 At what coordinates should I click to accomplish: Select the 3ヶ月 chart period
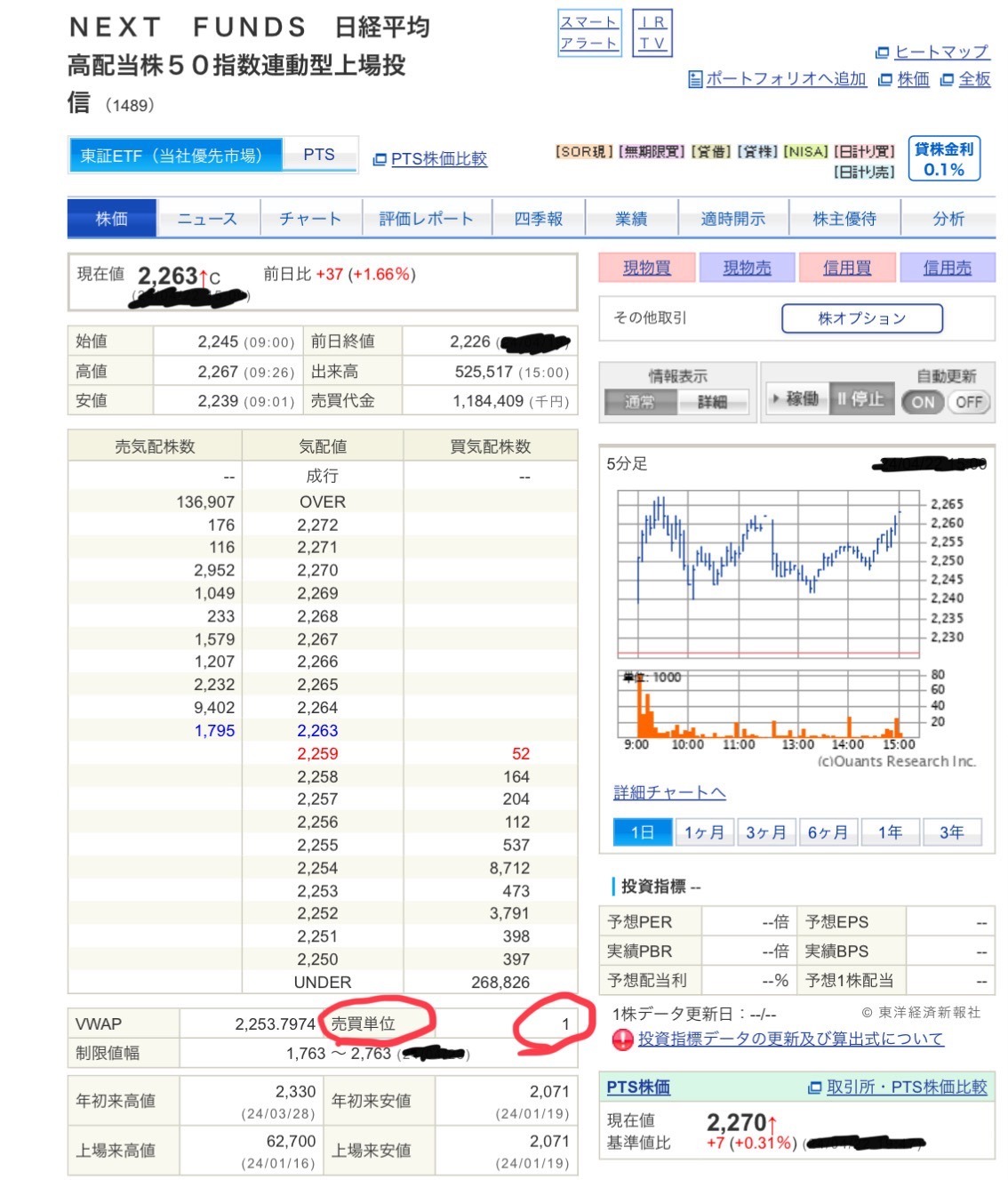(x=766, y=832)
